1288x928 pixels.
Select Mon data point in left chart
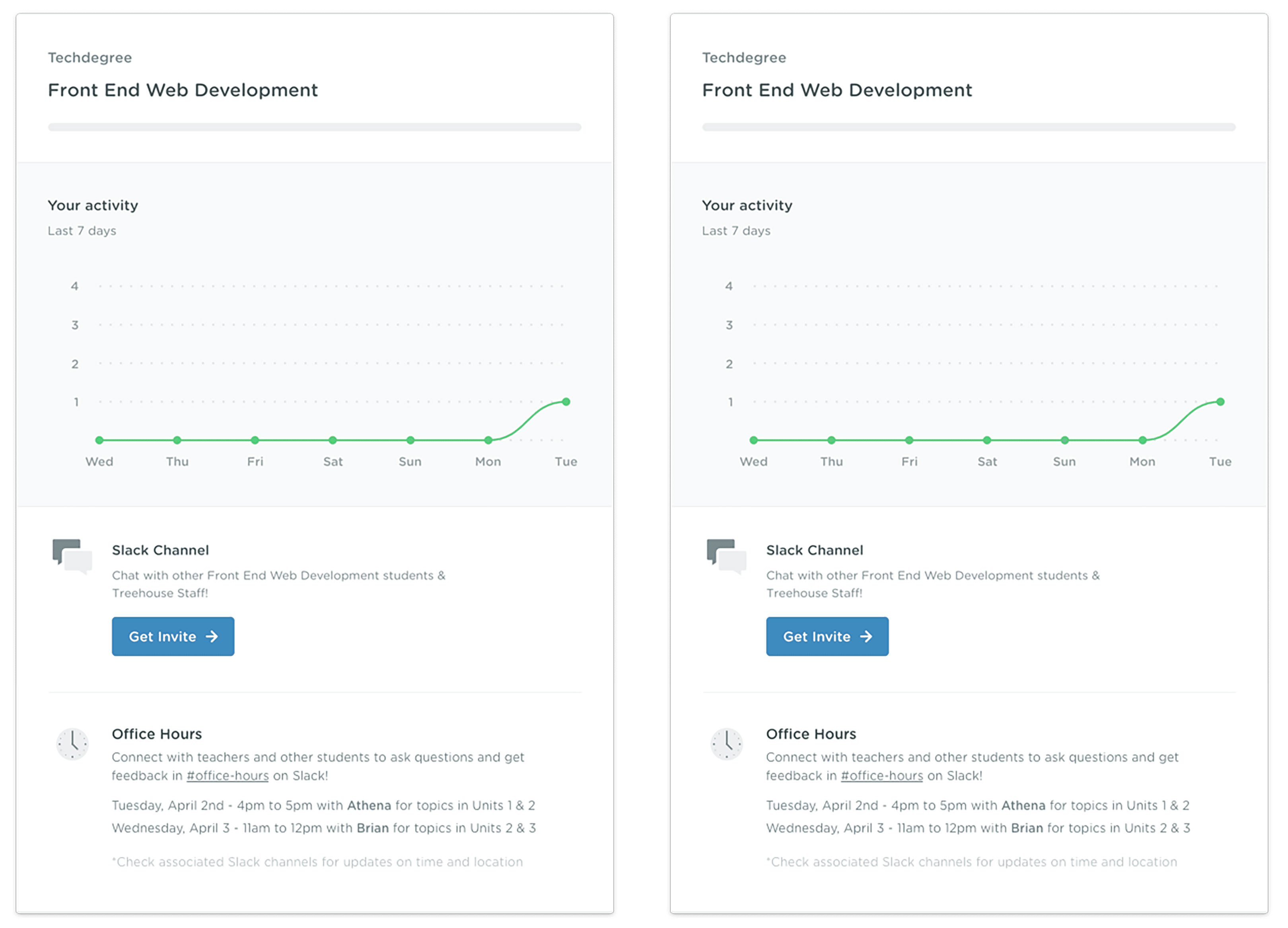[x=488, y=440]
